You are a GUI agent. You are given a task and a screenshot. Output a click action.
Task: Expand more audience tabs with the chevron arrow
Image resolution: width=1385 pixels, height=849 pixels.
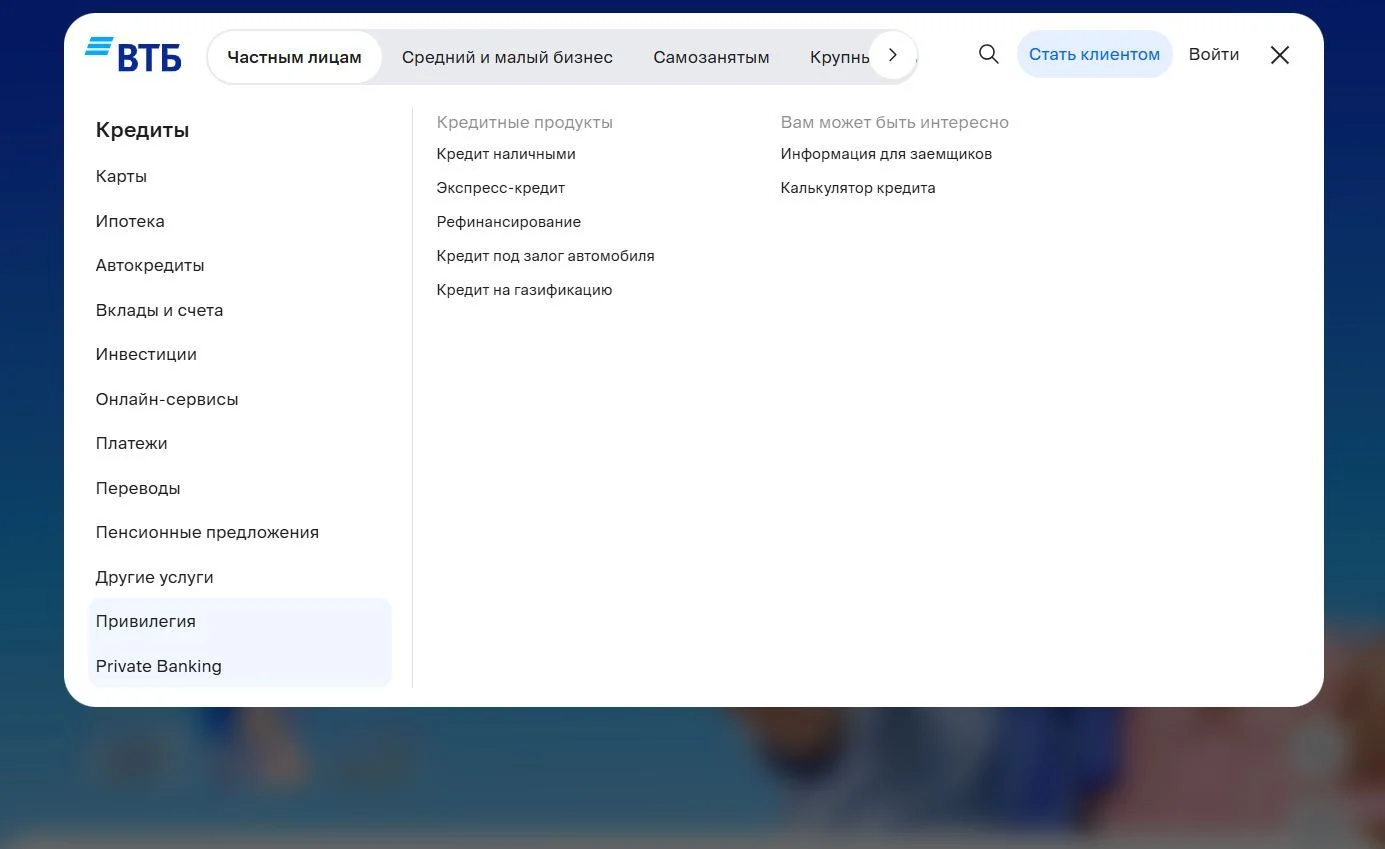[x=893, y=56]
